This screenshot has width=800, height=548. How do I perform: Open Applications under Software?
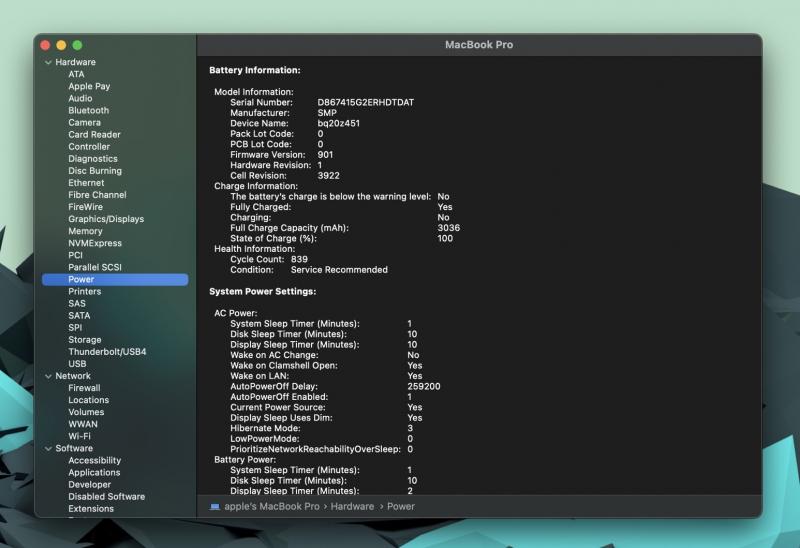click(x=94, y=473)
